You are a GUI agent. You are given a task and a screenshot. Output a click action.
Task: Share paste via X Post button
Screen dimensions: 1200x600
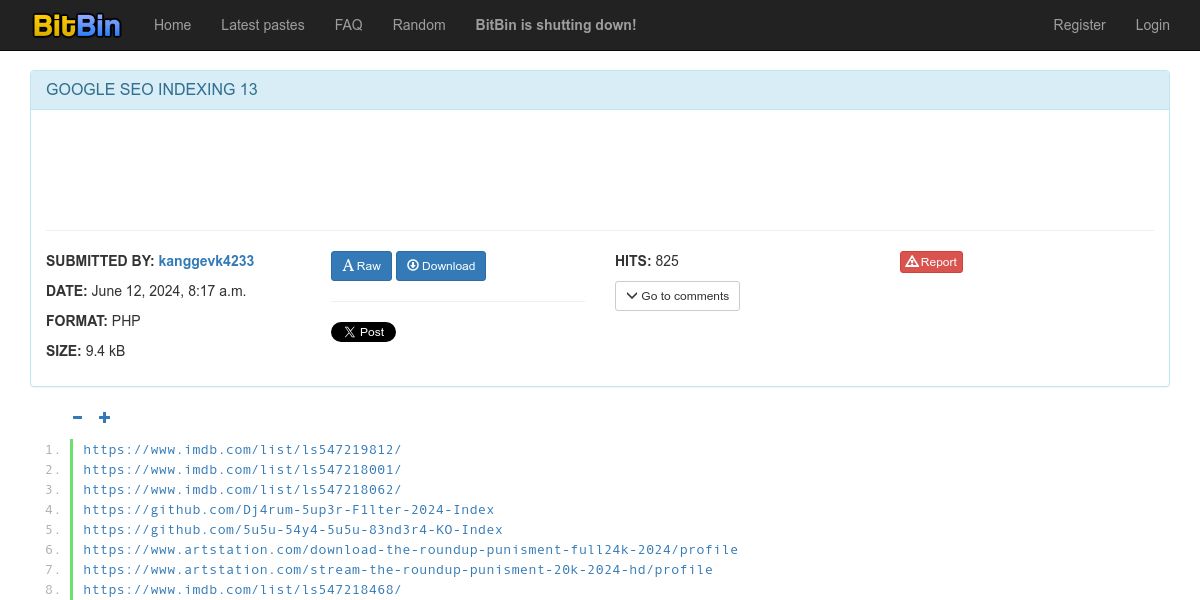363,332
